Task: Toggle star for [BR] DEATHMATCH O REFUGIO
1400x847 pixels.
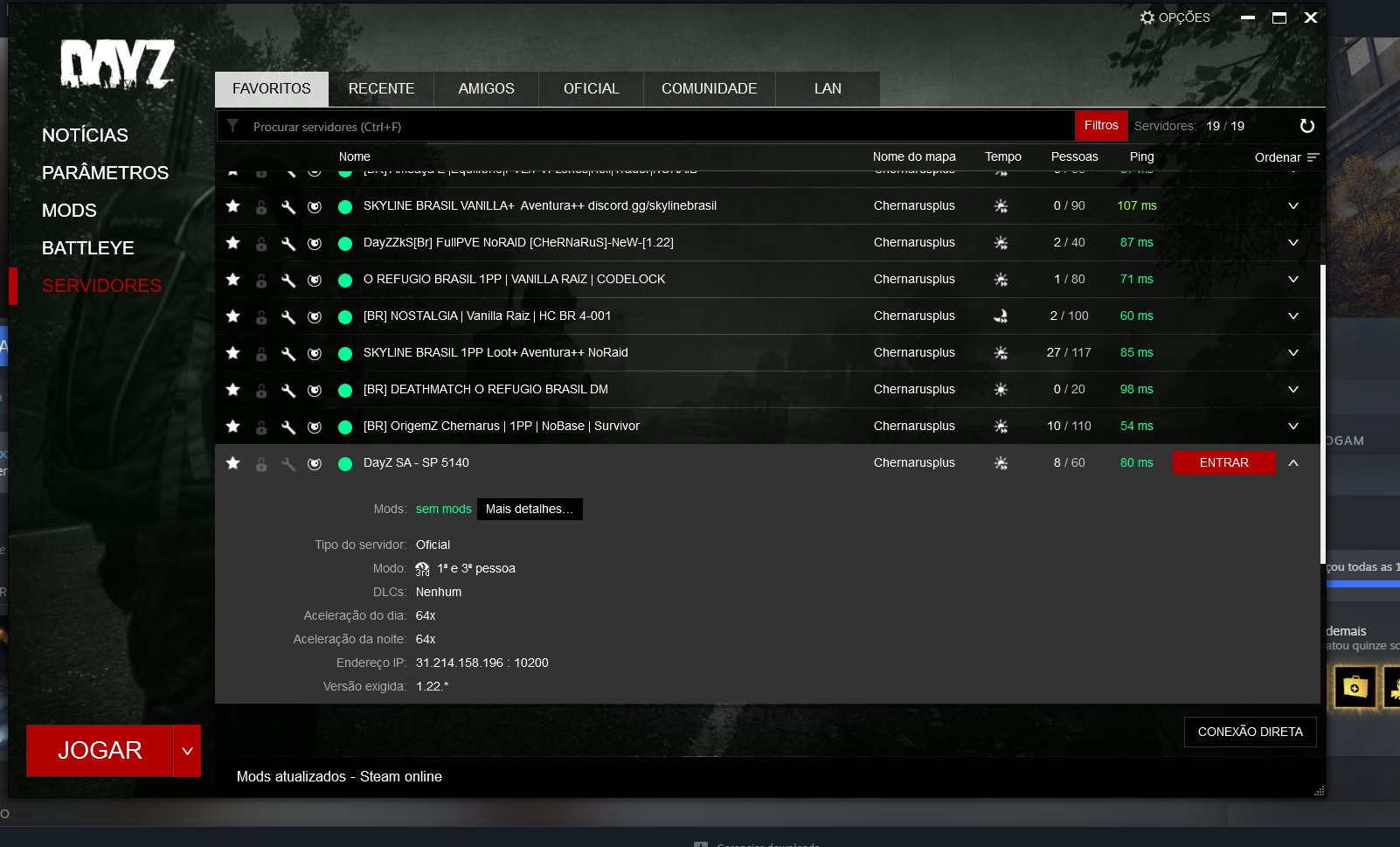Action: pos(232,390)
